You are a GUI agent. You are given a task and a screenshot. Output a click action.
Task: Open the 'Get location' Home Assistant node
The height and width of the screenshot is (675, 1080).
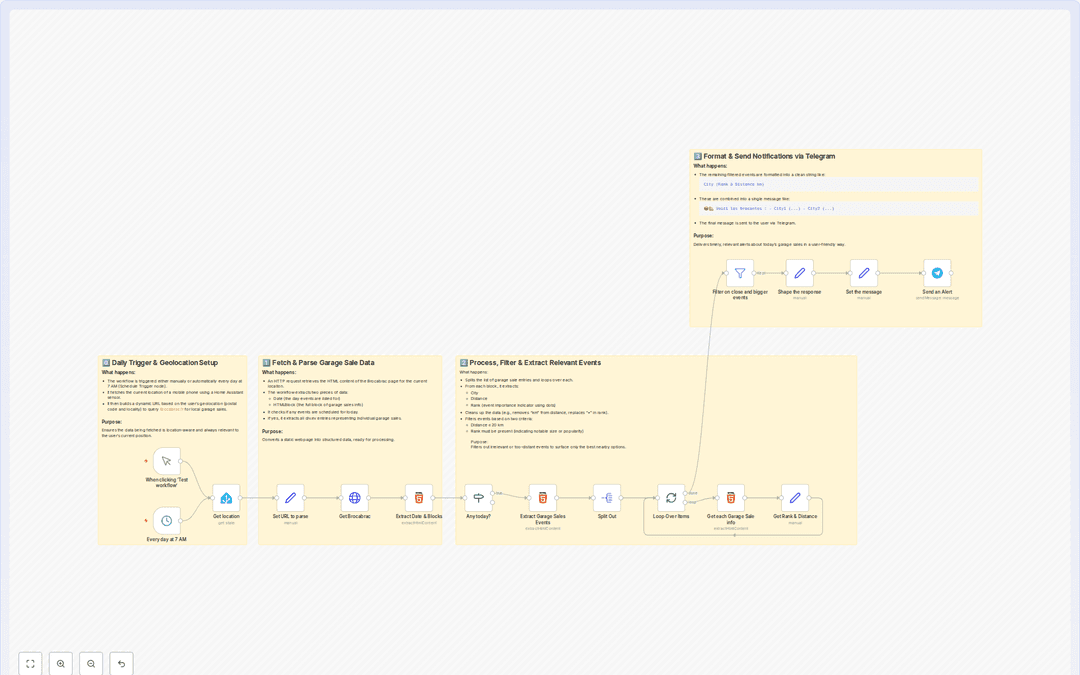(226, 498)
